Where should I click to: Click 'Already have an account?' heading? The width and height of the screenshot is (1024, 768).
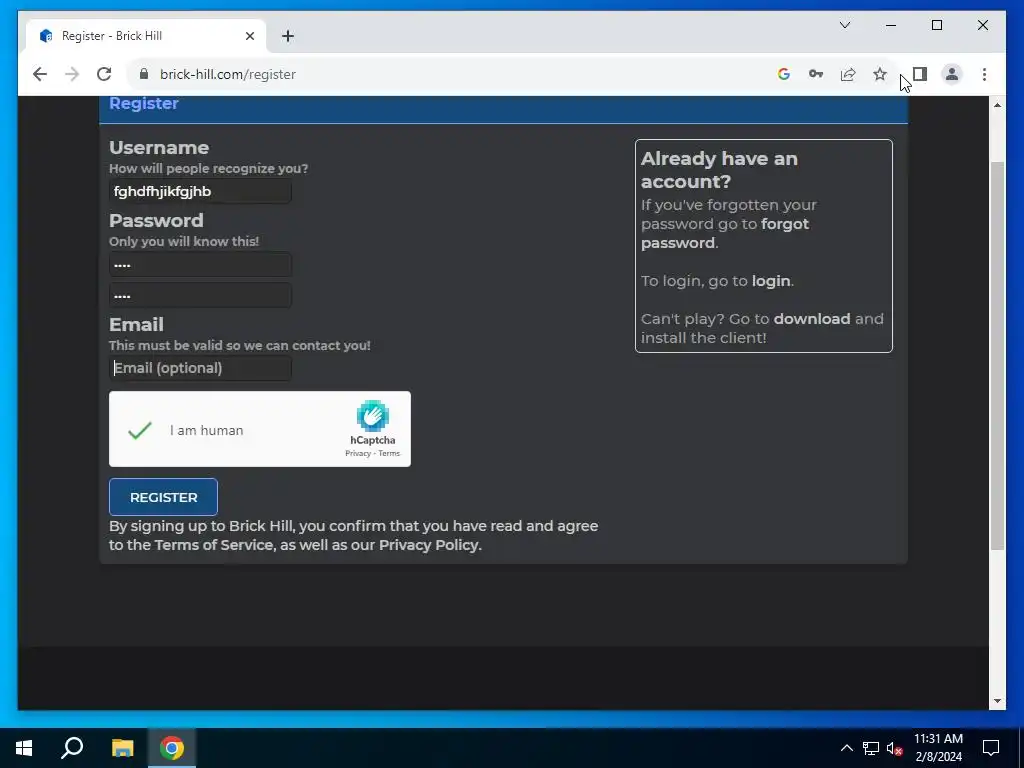coord(719,170)
